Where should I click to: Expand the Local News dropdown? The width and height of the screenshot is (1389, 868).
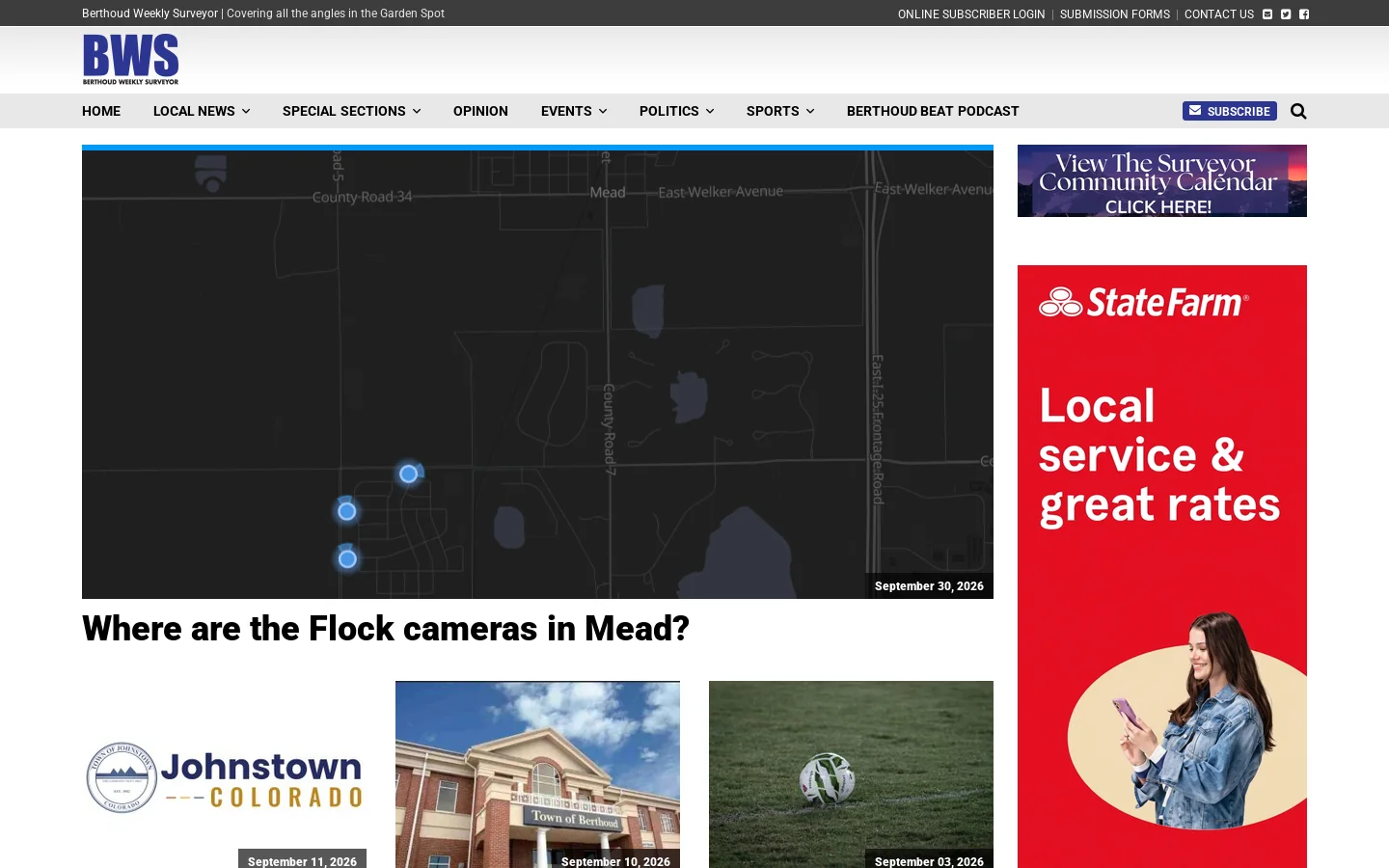point(202,111)
